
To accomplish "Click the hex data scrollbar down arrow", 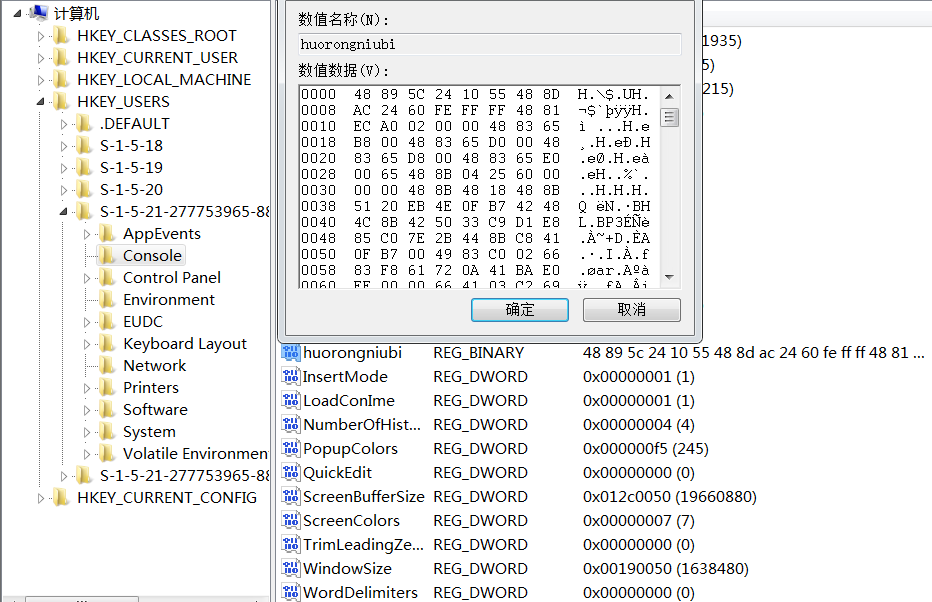I will pos(670,277).
